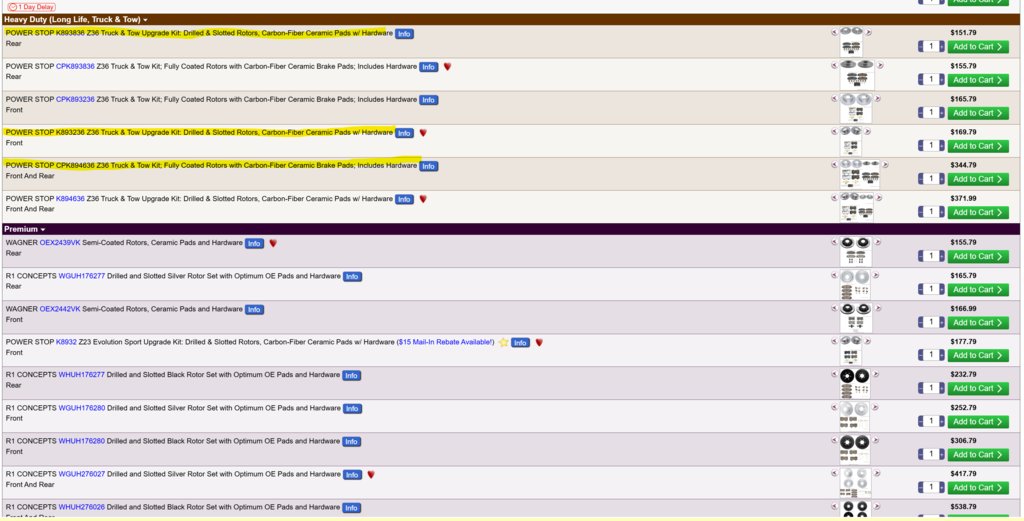Open Info for R1 Concepts WHUH276026
1024x521 pixels.
coord(351,508)
